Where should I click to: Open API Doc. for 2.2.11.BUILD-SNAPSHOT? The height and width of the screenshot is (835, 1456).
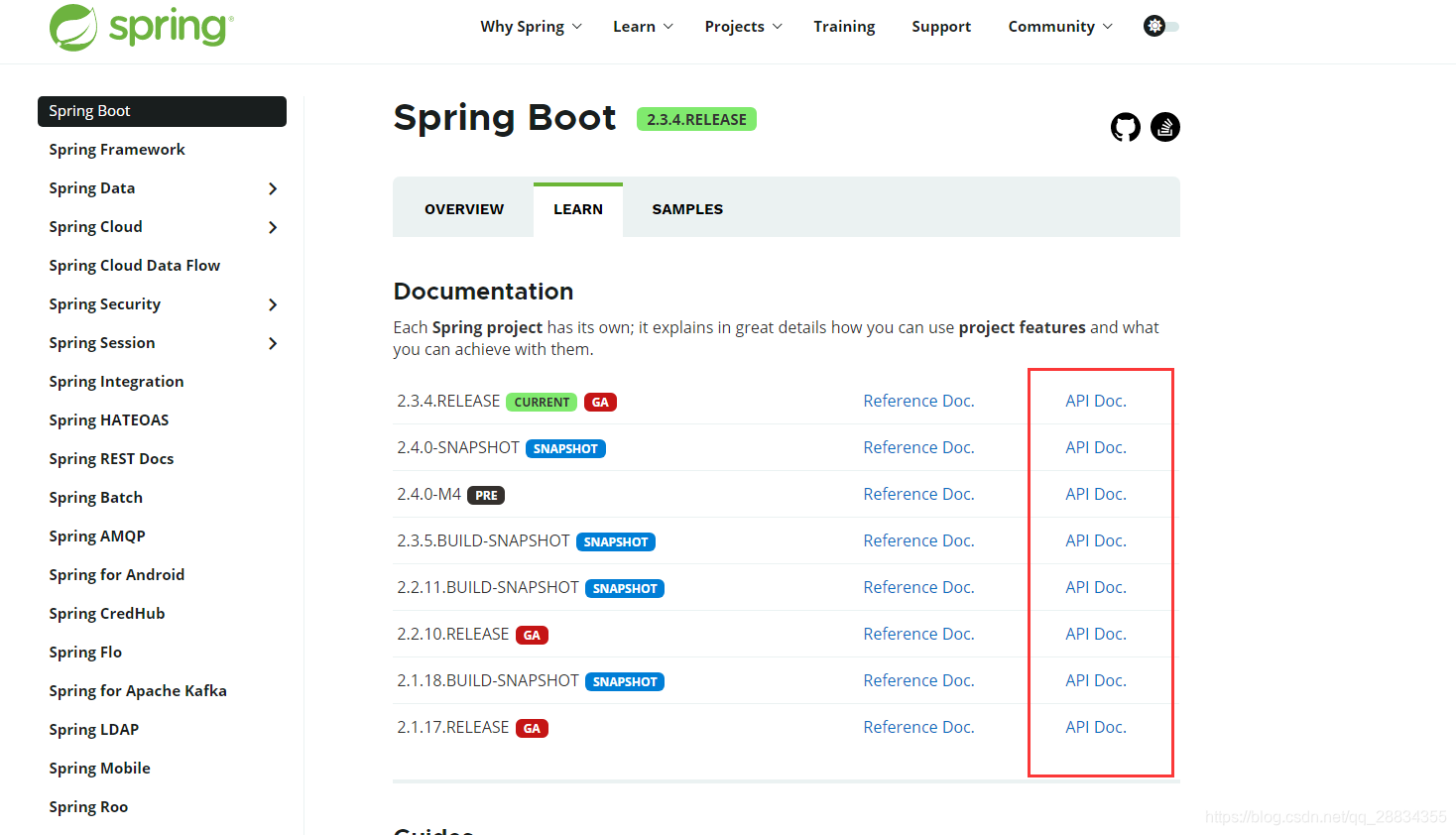(1096, 587)
